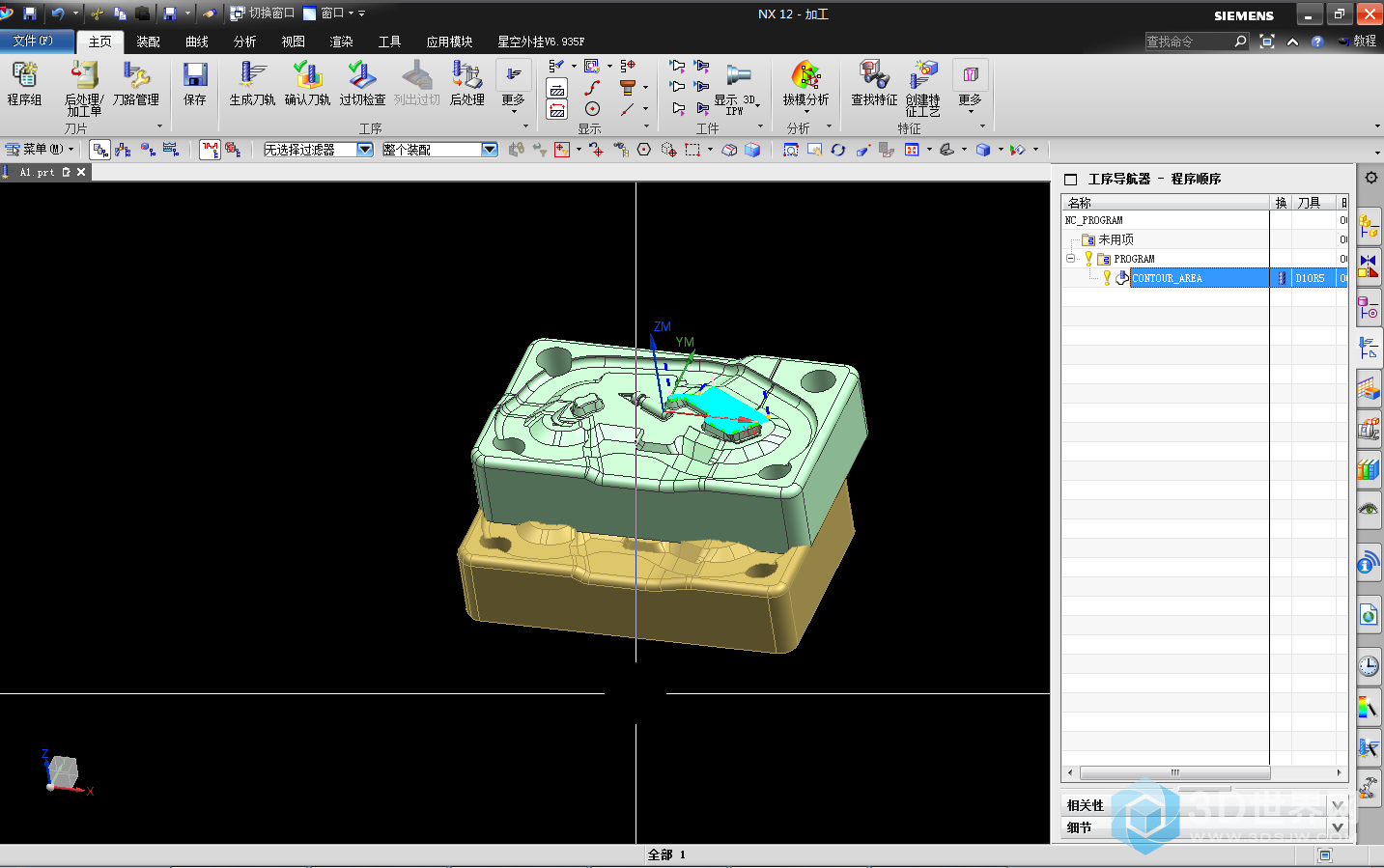Select CONTOUR_AREA operation row

(x=1203, y=278)
